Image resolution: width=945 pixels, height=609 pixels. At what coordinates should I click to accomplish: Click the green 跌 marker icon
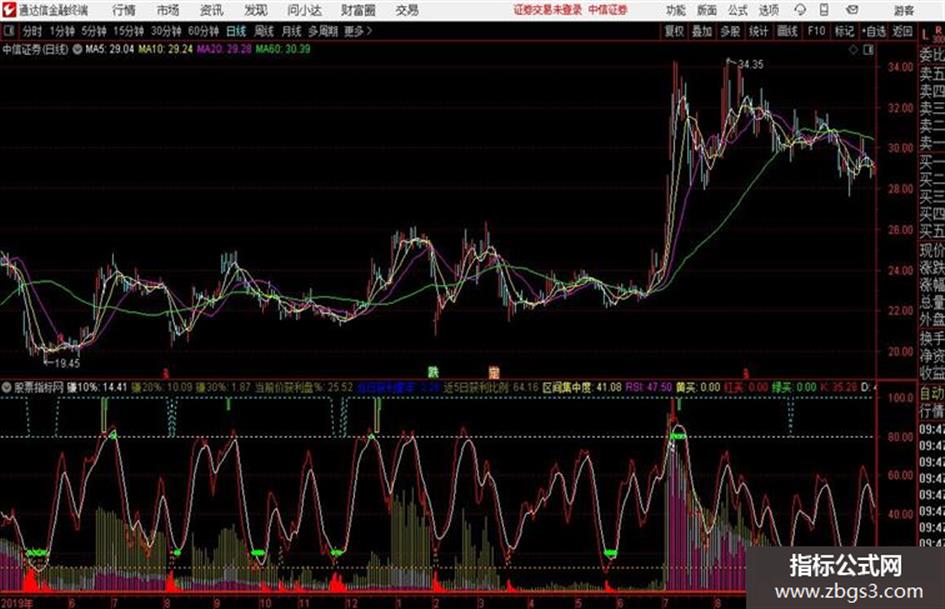point(433,372)
